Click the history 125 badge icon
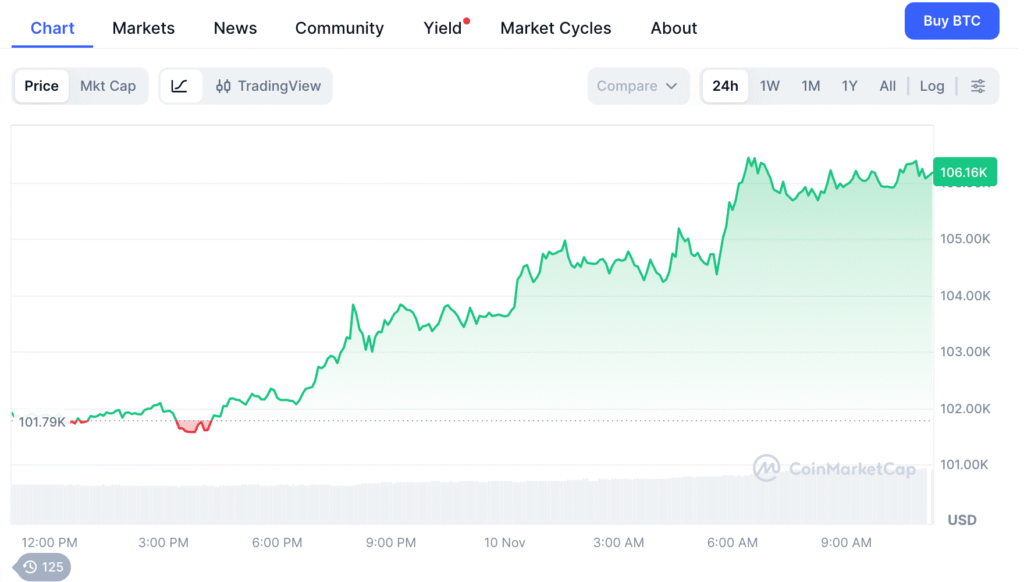Image resolution: width=1024 pixels, height=582 pixels. tap(42, 567)
